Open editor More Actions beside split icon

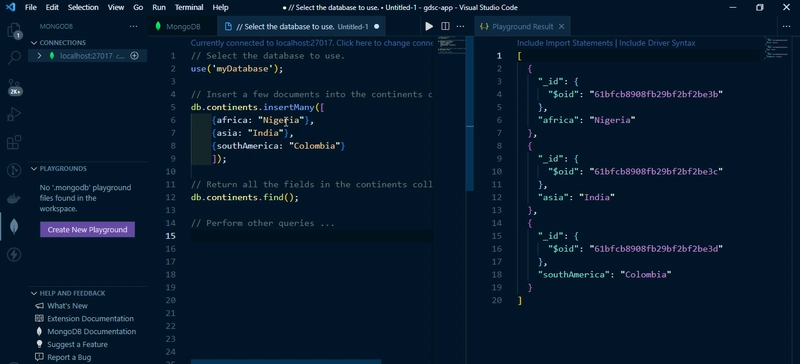coord(460,26)
